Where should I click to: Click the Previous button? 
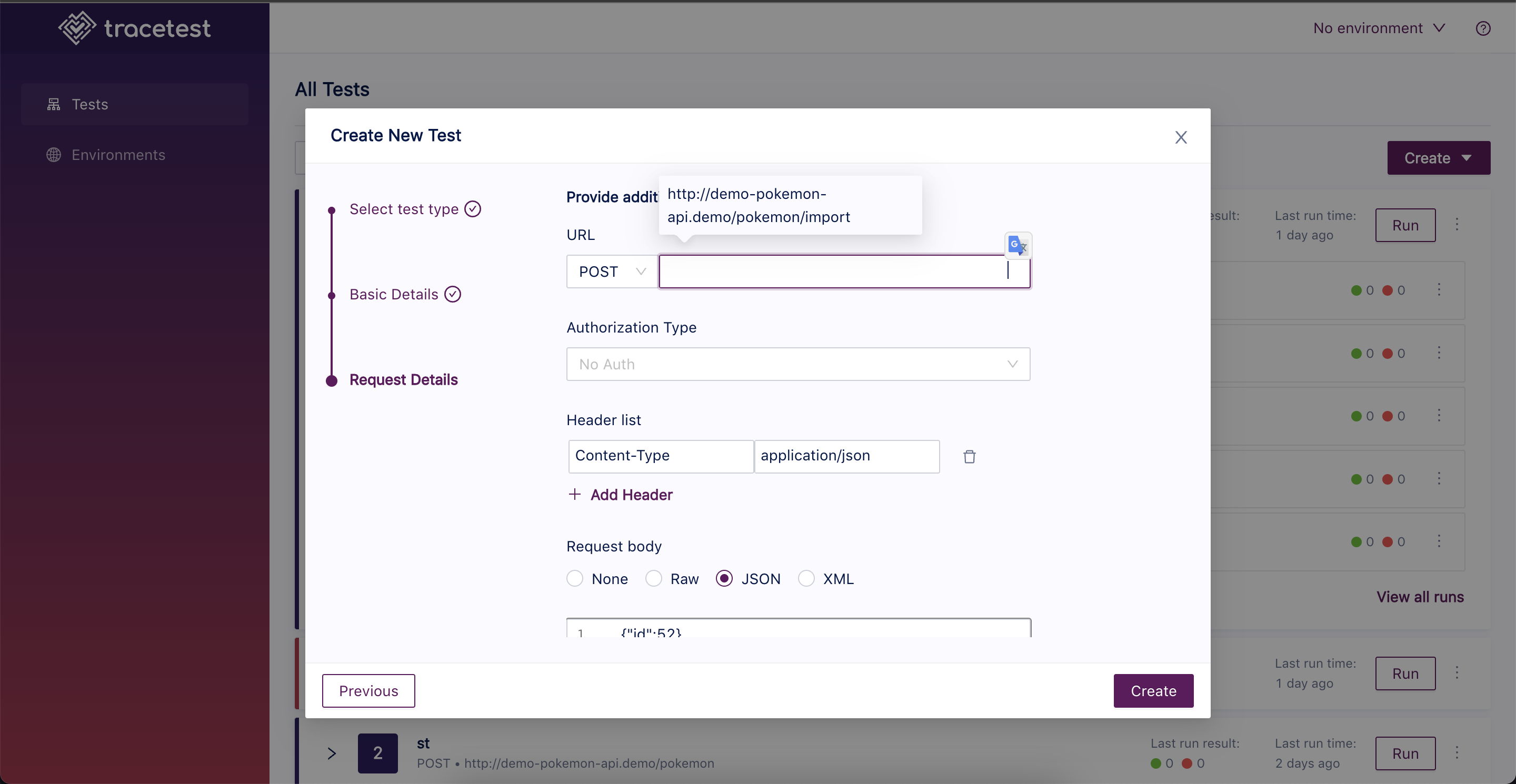click(x=368, y=690)
